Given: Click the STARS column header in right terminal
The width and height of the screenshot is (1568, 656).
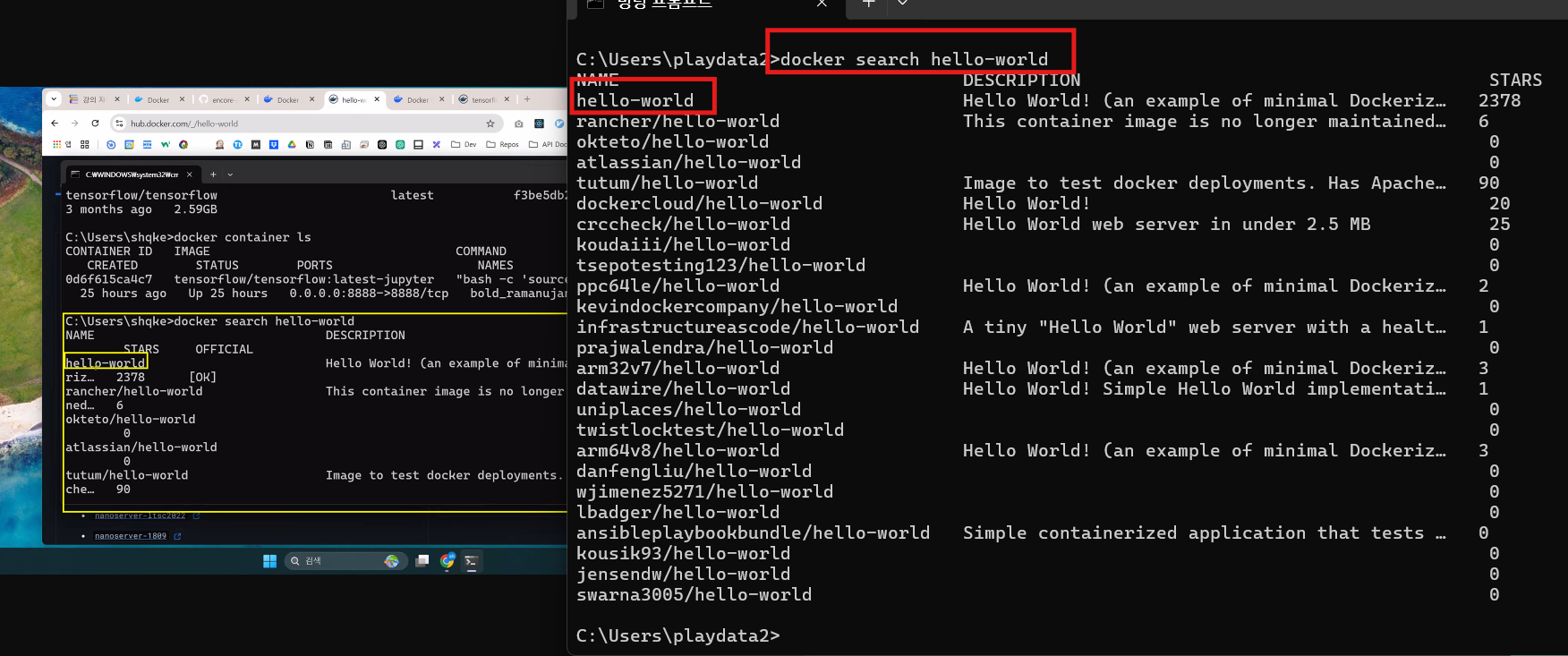Looking at the screenshot, I should click(x=1515, y=80).
